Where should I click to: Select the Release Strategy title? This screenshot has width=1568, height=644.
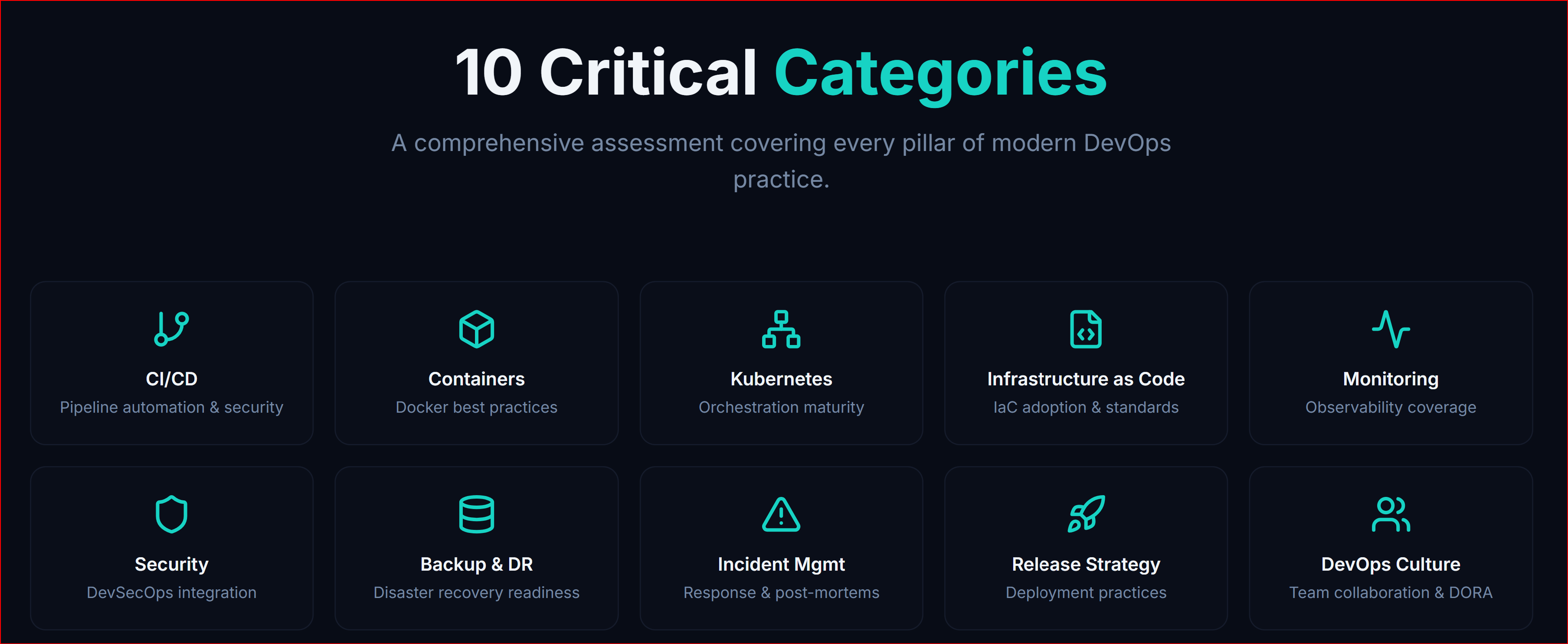(1086, 565)
